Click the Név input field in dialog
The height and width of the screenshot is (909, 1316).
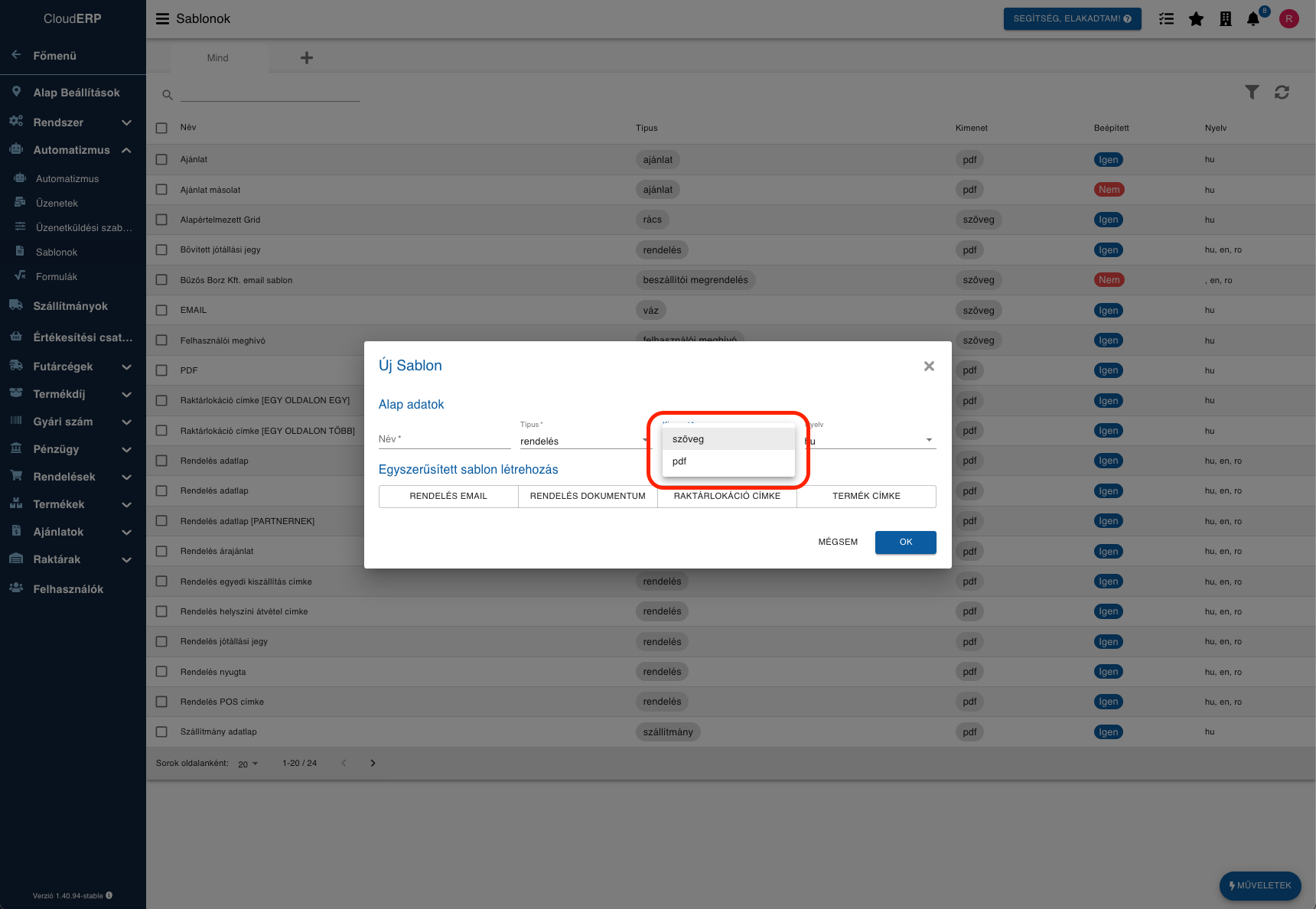click(x=444, y=440)
